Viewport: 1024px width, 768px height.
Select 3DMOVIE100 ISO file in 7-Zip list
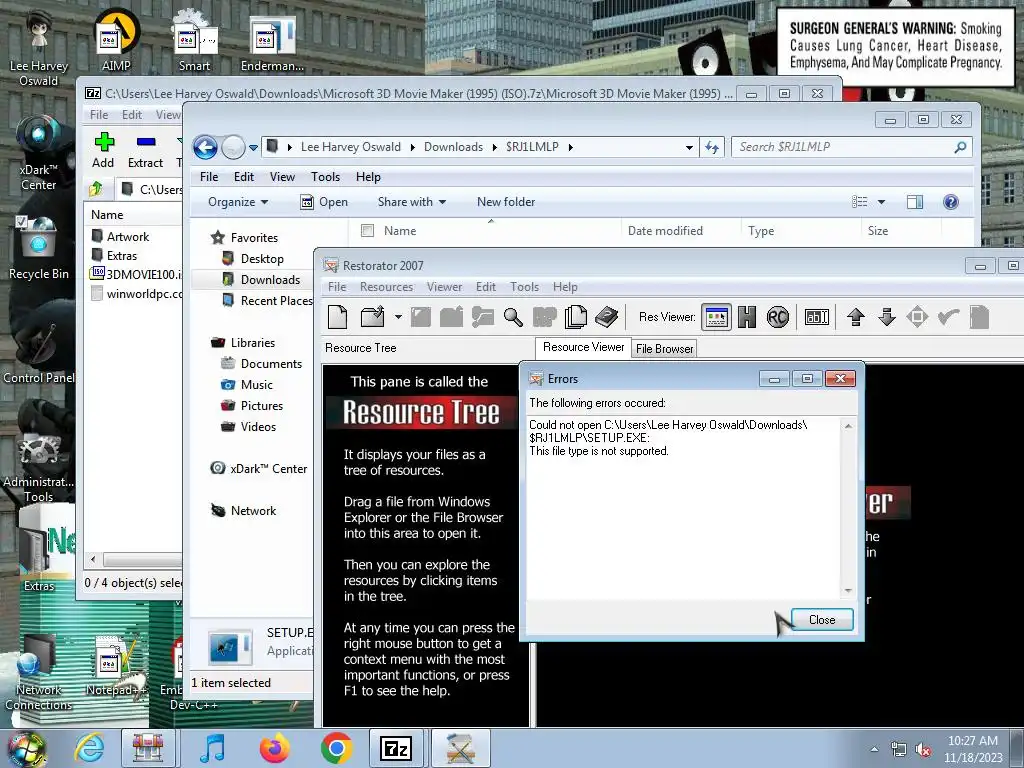click(x=137, y=274)
